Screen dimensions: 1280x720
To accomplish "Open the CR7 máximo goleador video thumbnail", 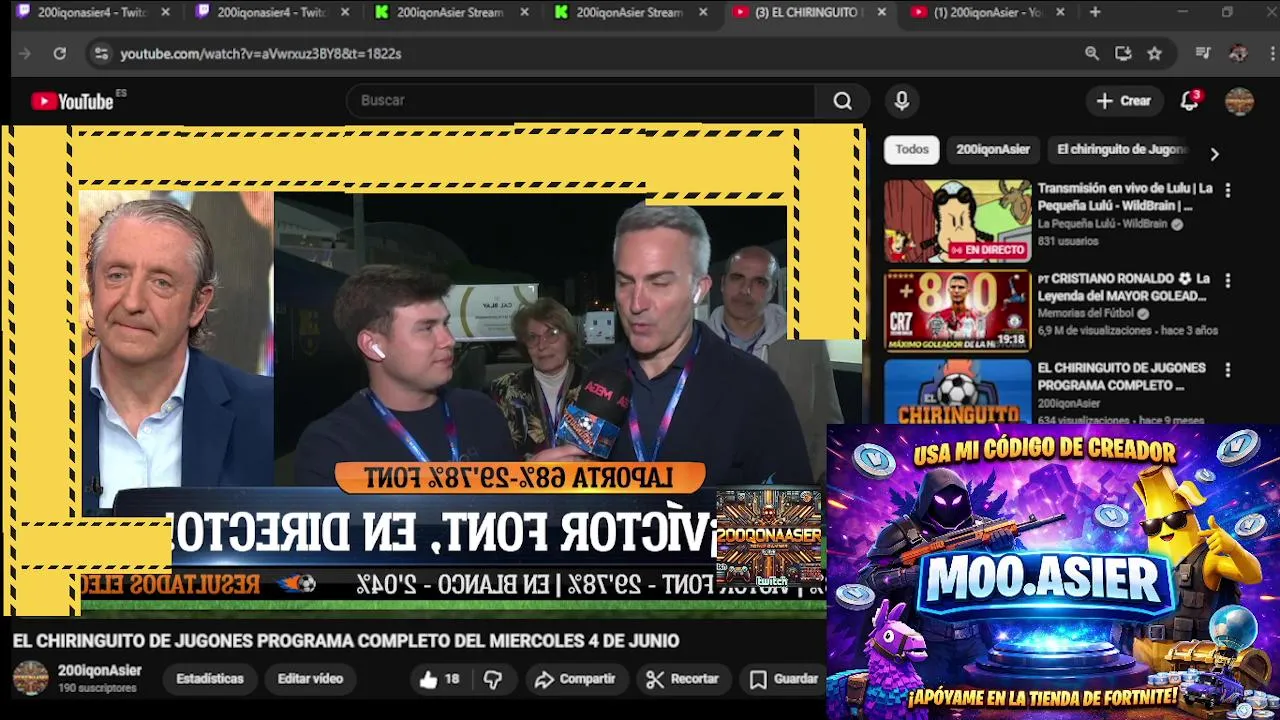I will pos(957,311).
